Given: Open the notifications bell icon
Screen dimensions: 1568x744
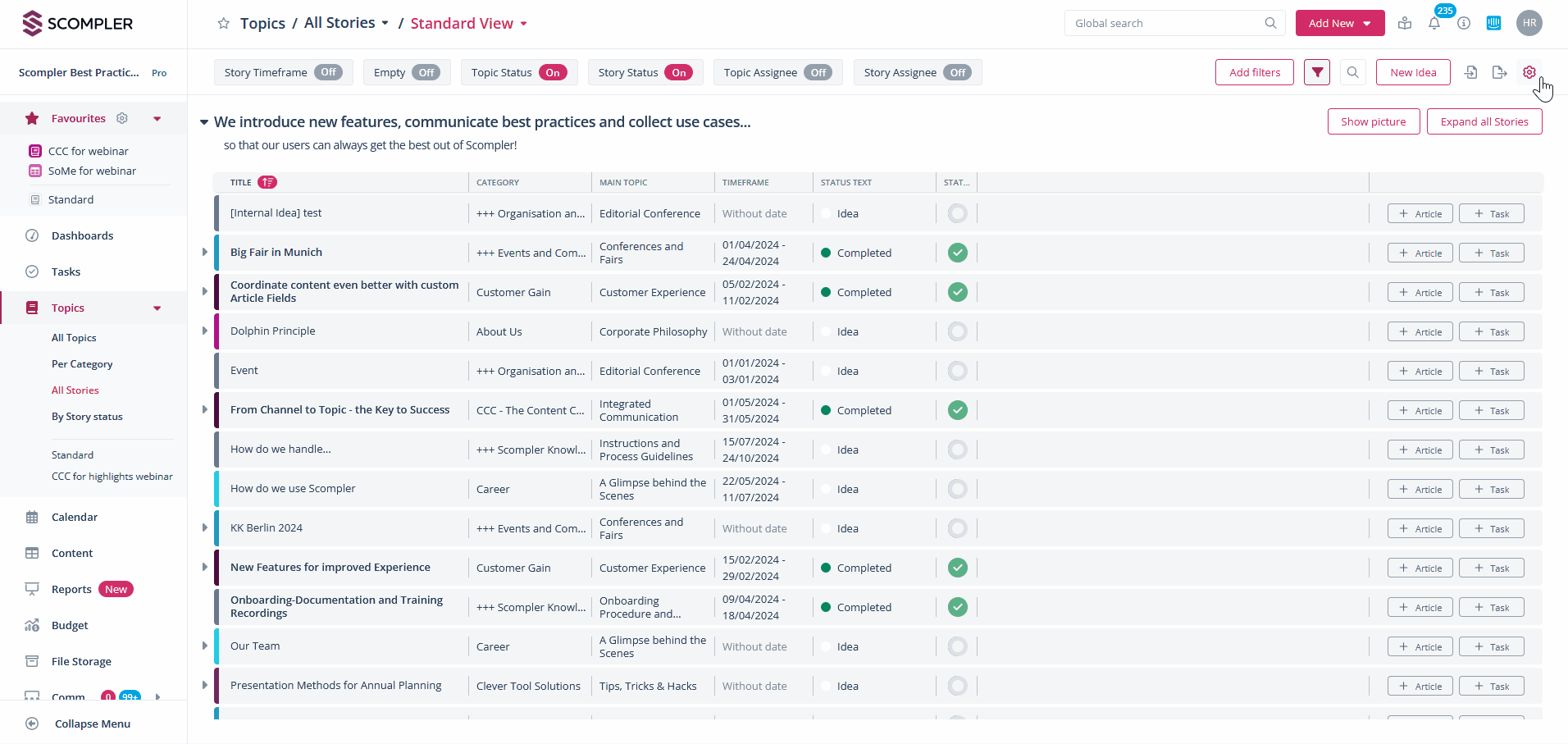Looking at the screenshot, I should coord(1434,24).
